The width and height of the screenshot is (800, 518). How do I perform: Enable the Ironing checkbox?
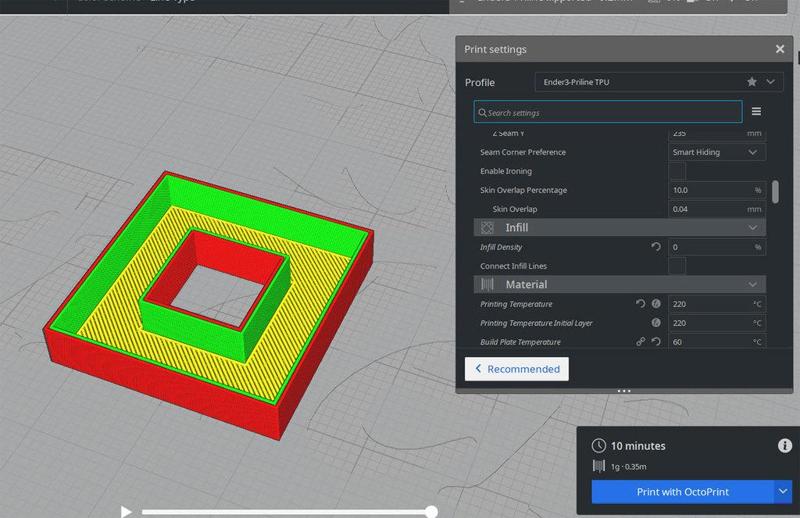pyautogui.click(x=677, y=171)
